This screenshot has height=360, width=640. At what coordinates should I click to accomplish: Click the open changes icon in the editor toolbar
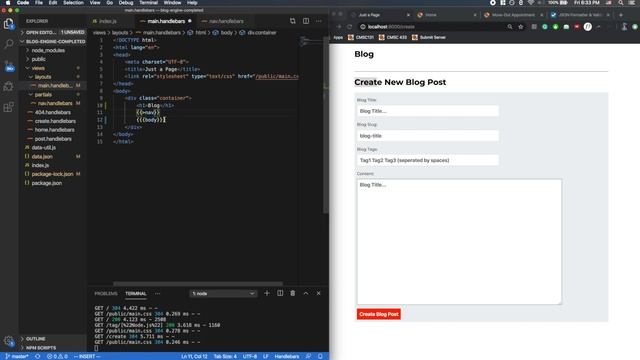[293, 21]
